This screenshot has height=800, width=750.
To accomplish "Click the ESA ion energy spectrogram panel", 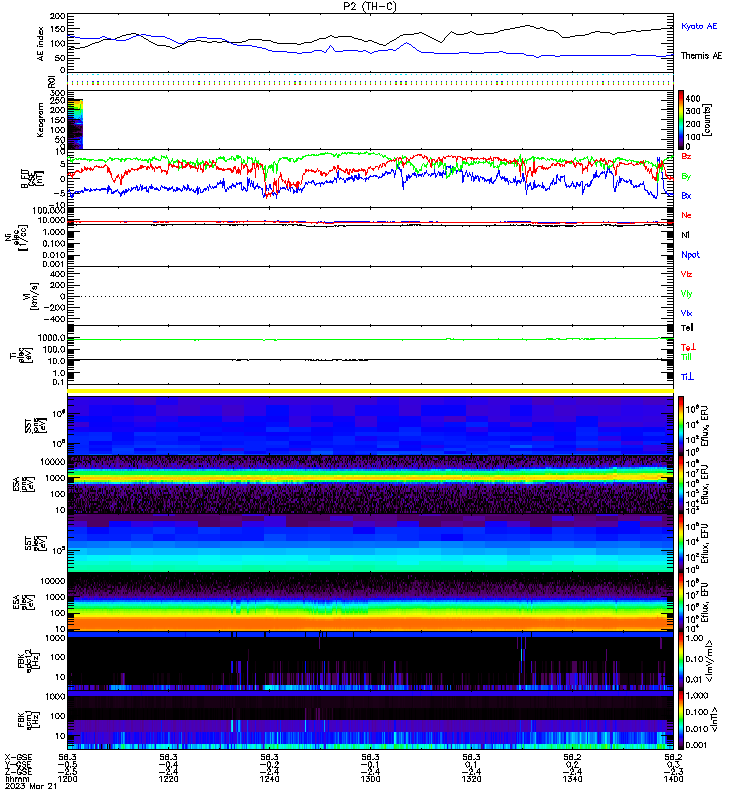I will (x=370, y=485).
